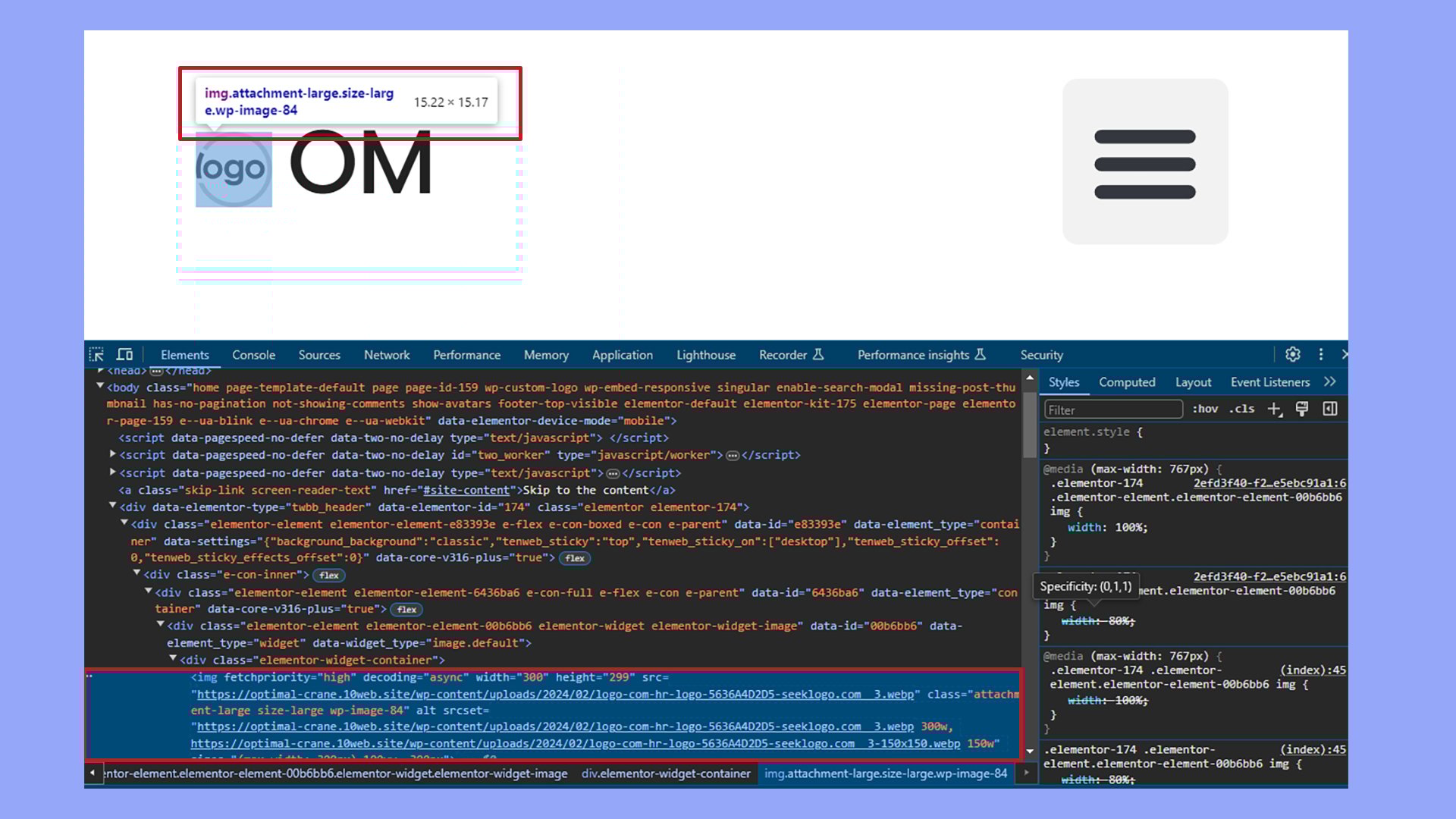Image resolution: width=1456 pixels, height=819 pixels.
Task: Select div.elementor-widget-container in the breadcrumb bar
Action: [x=665, y=773]
